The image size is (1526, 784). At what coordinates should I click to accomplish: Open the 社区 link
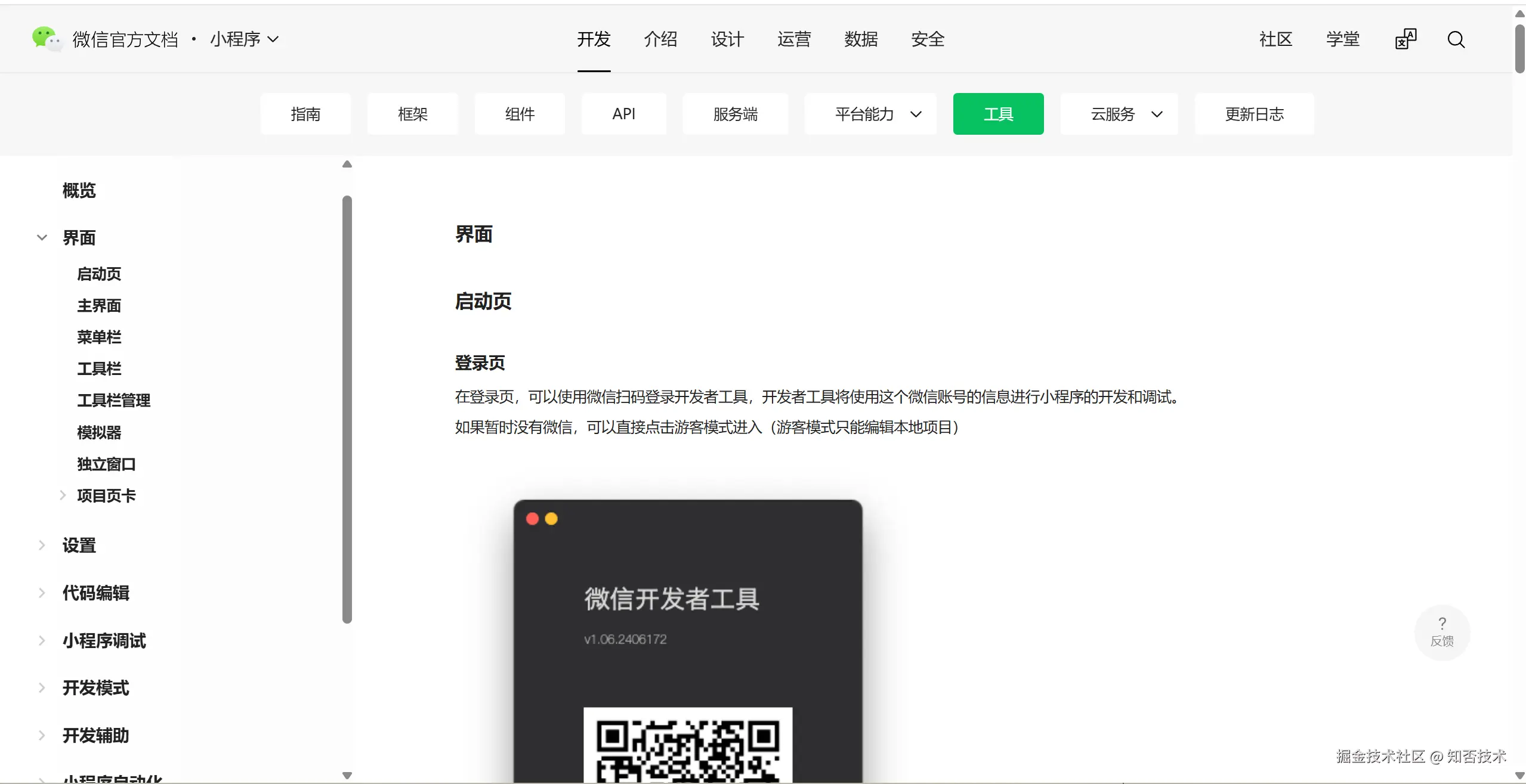tap(1275, 39)
